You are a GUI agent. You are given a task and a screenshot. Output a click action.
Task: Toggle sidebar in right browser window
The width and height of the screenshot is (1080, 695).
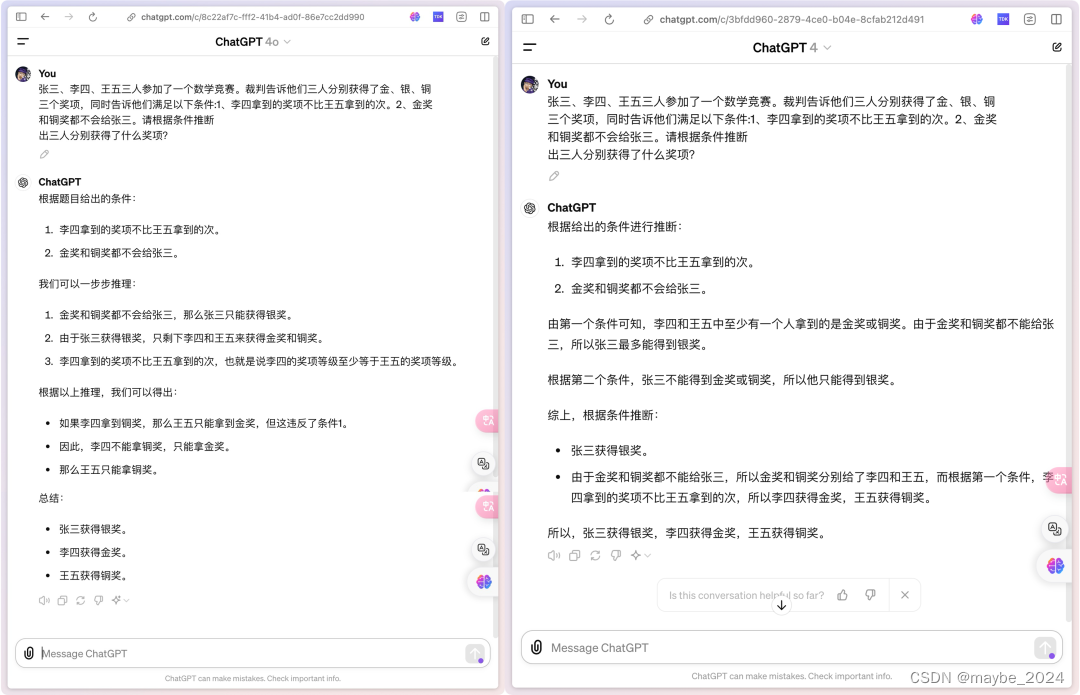528,19
